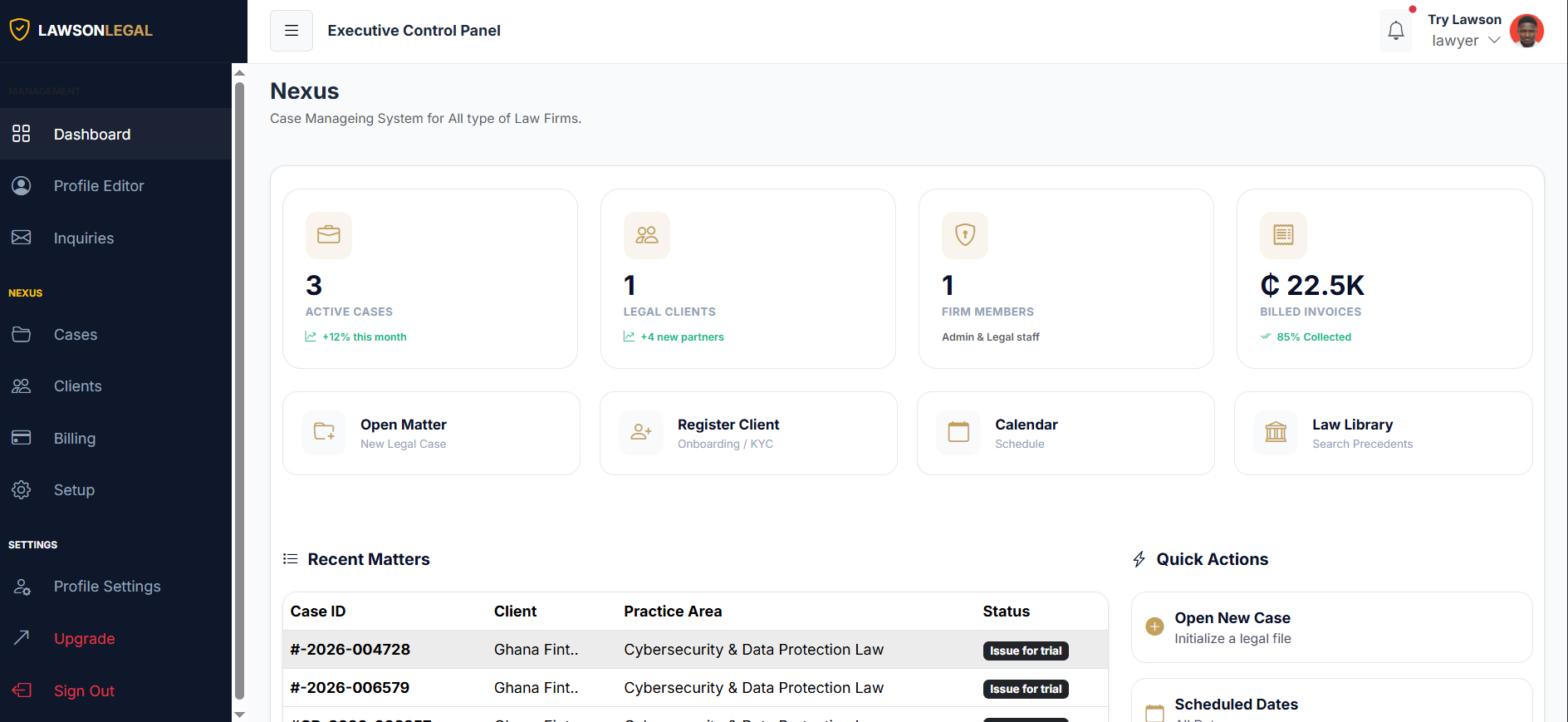
Task: Click the Setup gear icon
Action: (22, 490)
